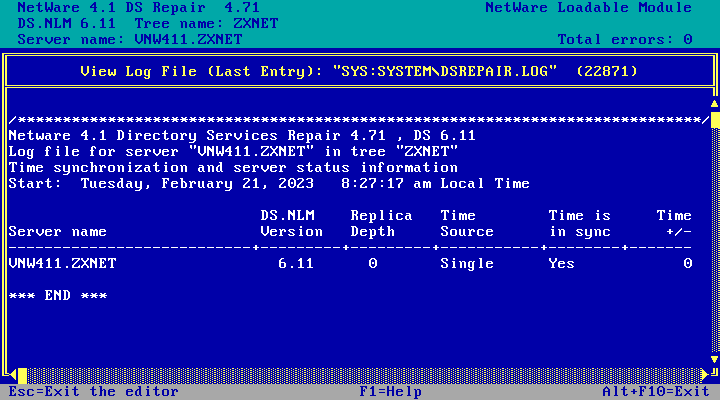Click the 'Time +/-' column header

pyautogui.click(x=674, y=224)
